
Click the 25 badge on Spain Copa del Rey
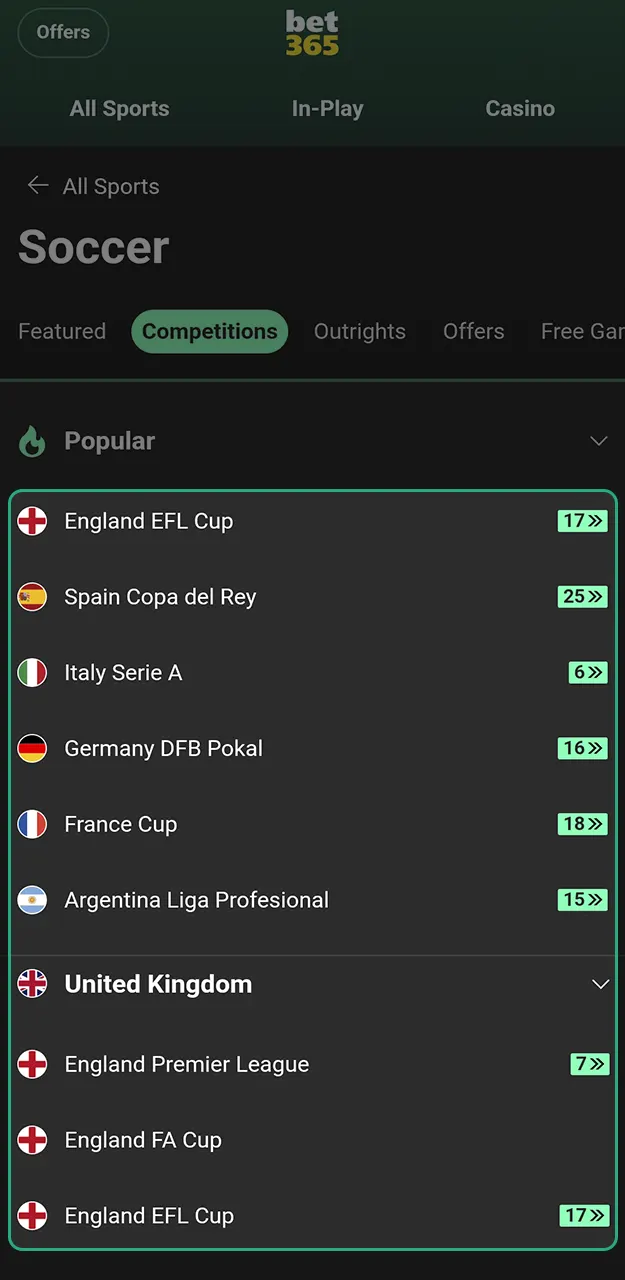(x=582, y=596)
